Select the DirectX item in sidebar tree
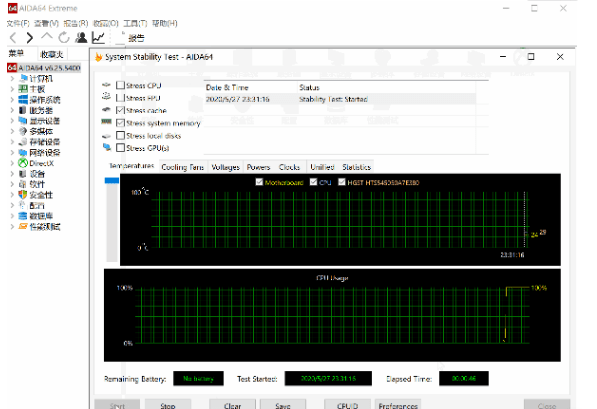Screen dimensions: 597x409 pyautogui.click(x=42, y=163)
